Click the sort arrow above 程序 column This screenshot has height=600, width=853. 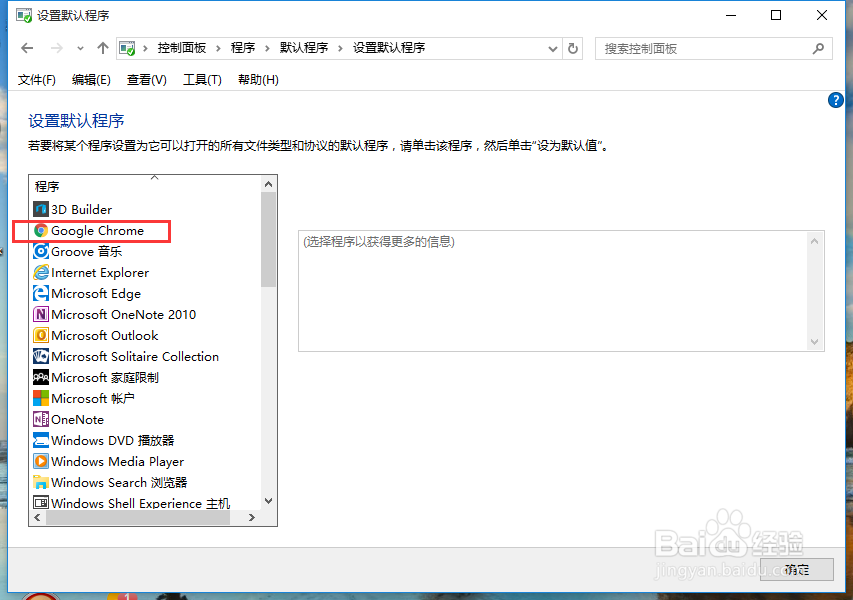154,177
